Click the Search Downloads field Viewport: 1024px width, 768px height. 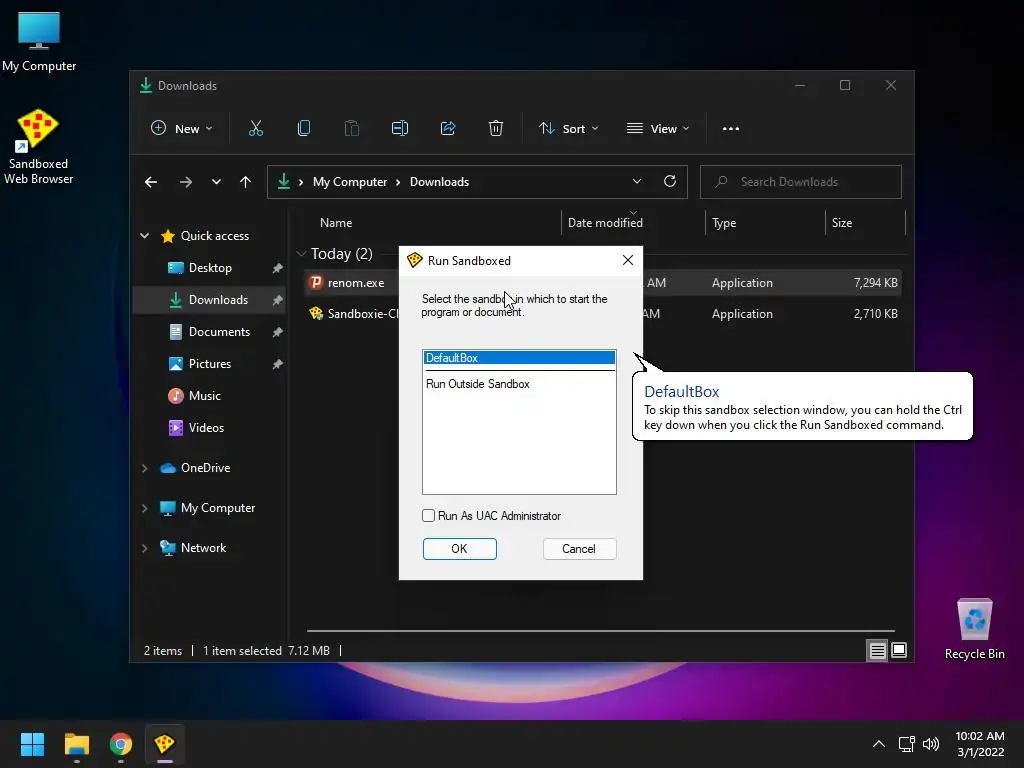(801, 182)
